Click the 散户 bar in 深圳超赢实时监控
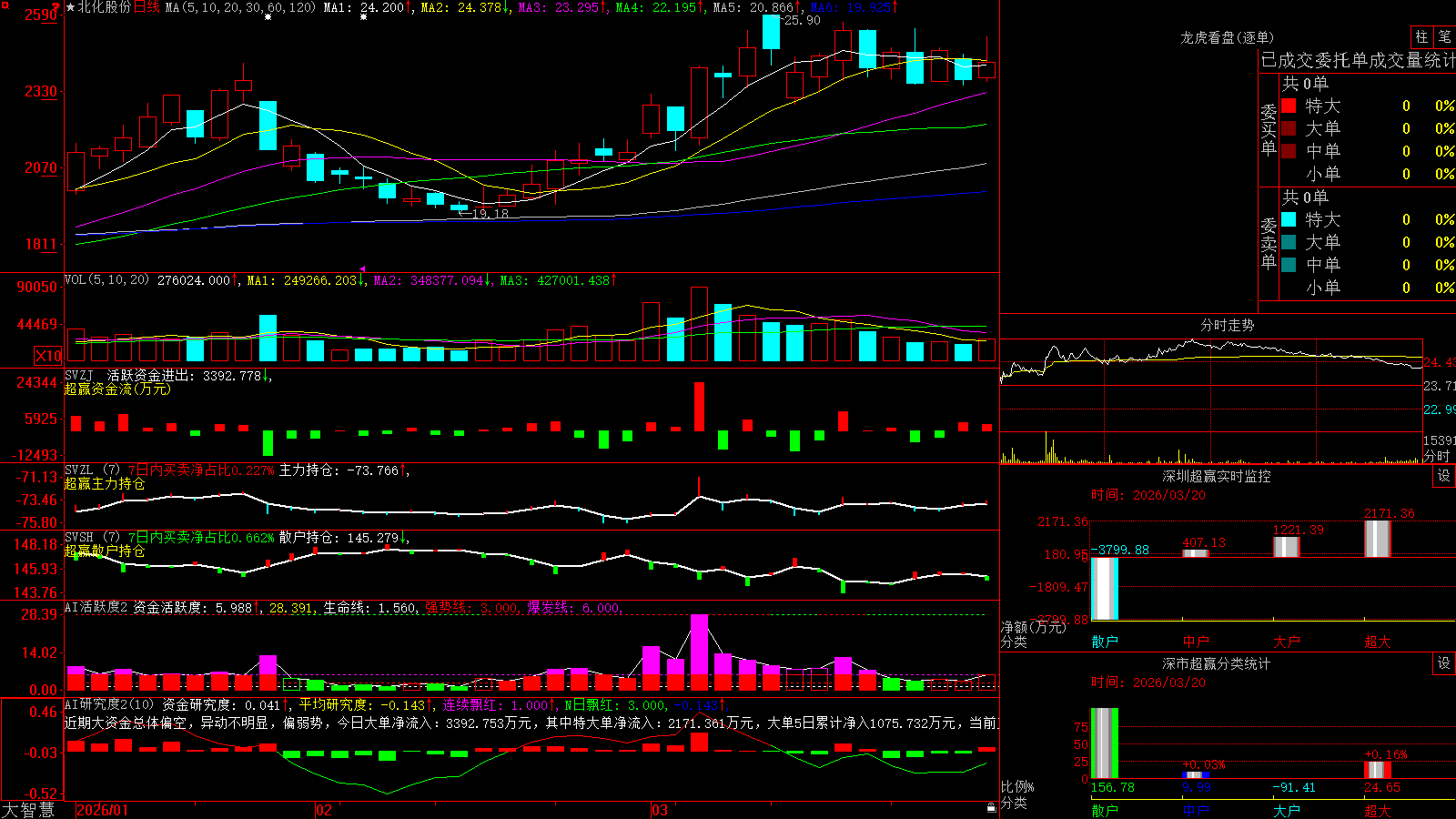 point(1105,589)
